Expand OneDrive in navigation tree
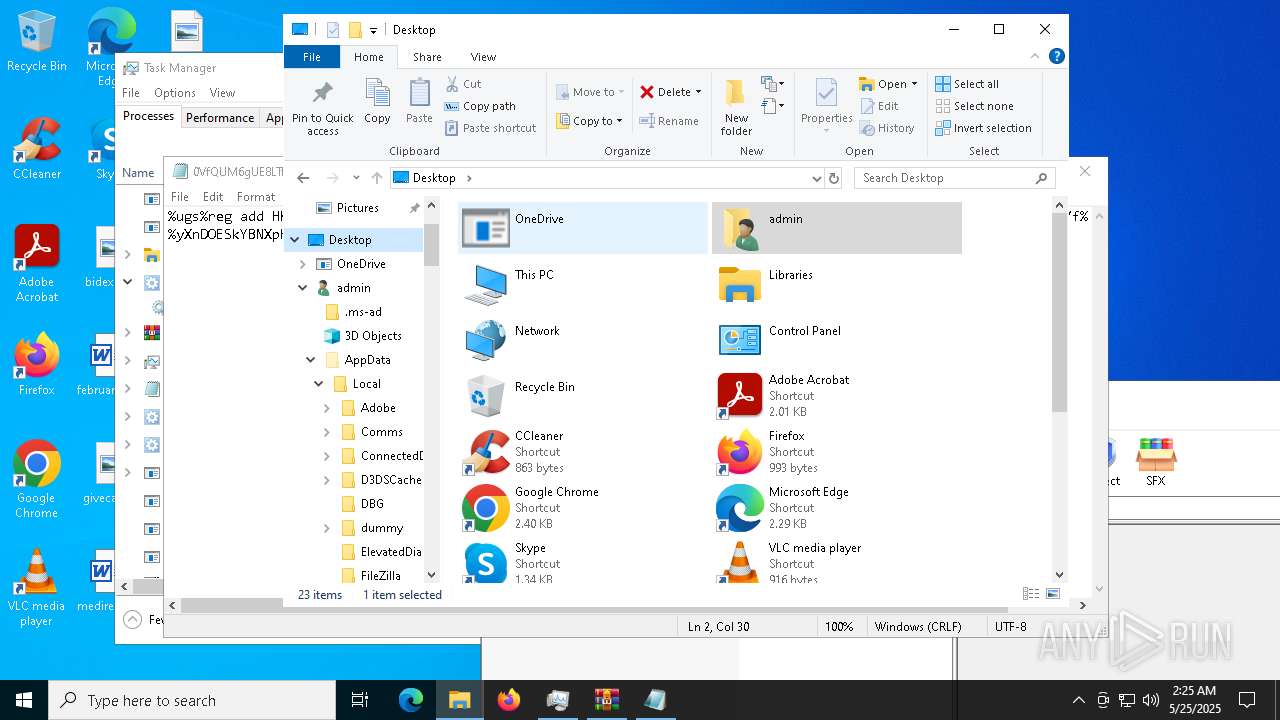 tap(303, 264)
